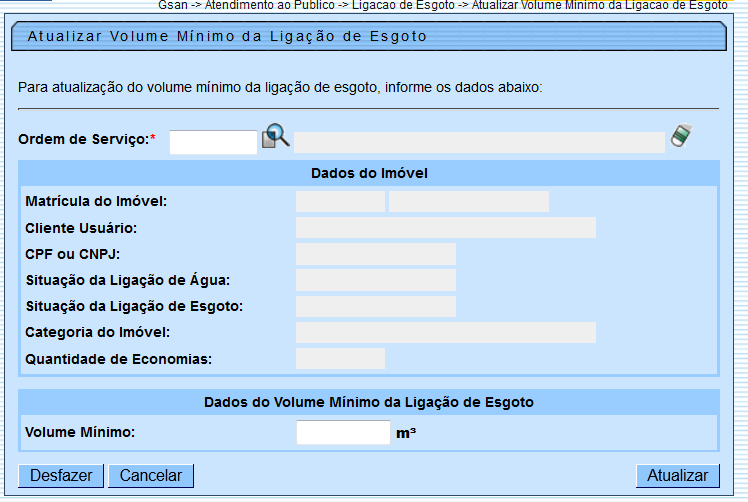Click the CPF ou CNPJ field
This screenshot has width=748, height=502.
[x=376, y=254]
